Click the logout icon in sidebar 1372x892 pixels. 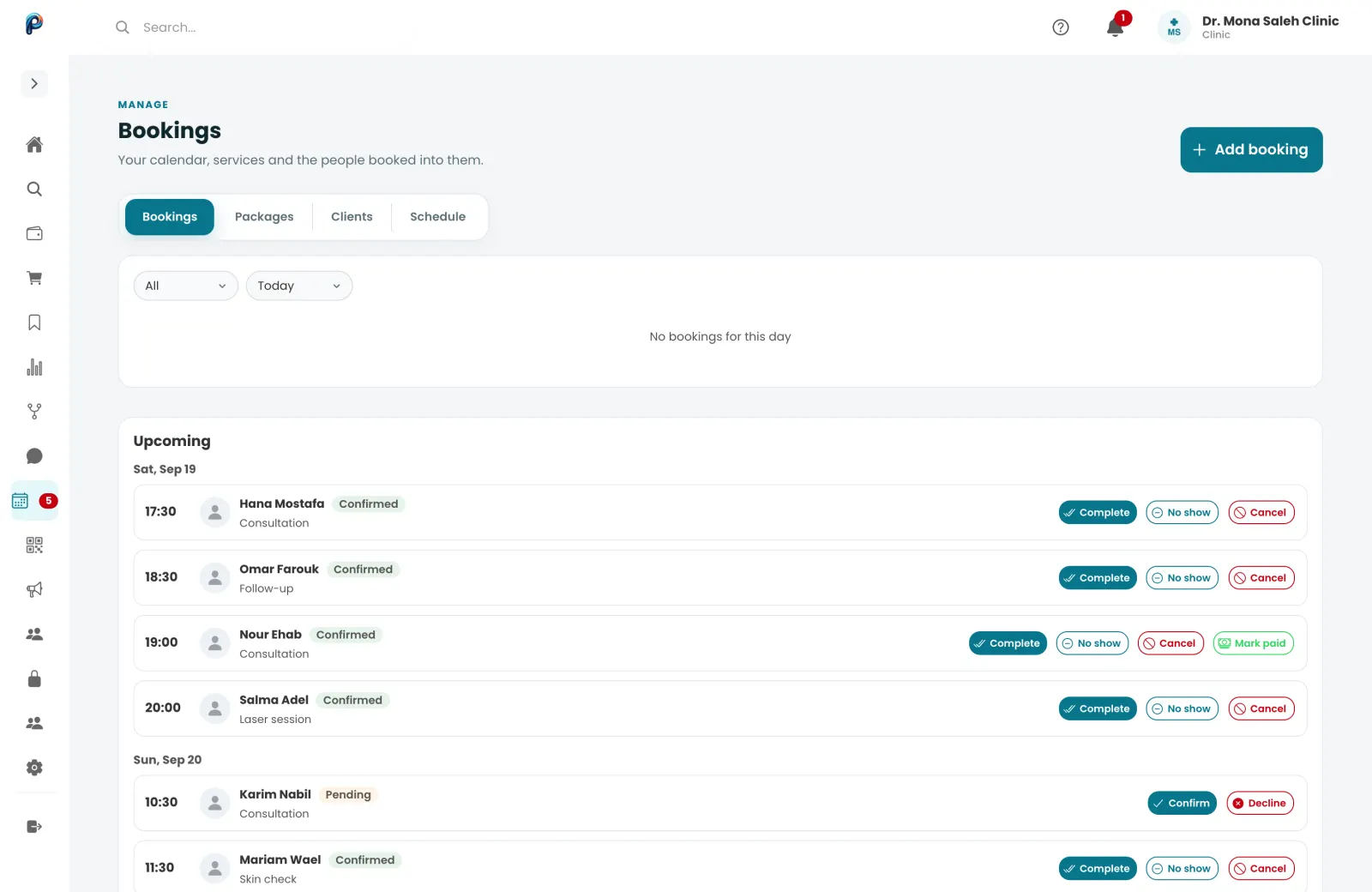(x=34, y=827)
